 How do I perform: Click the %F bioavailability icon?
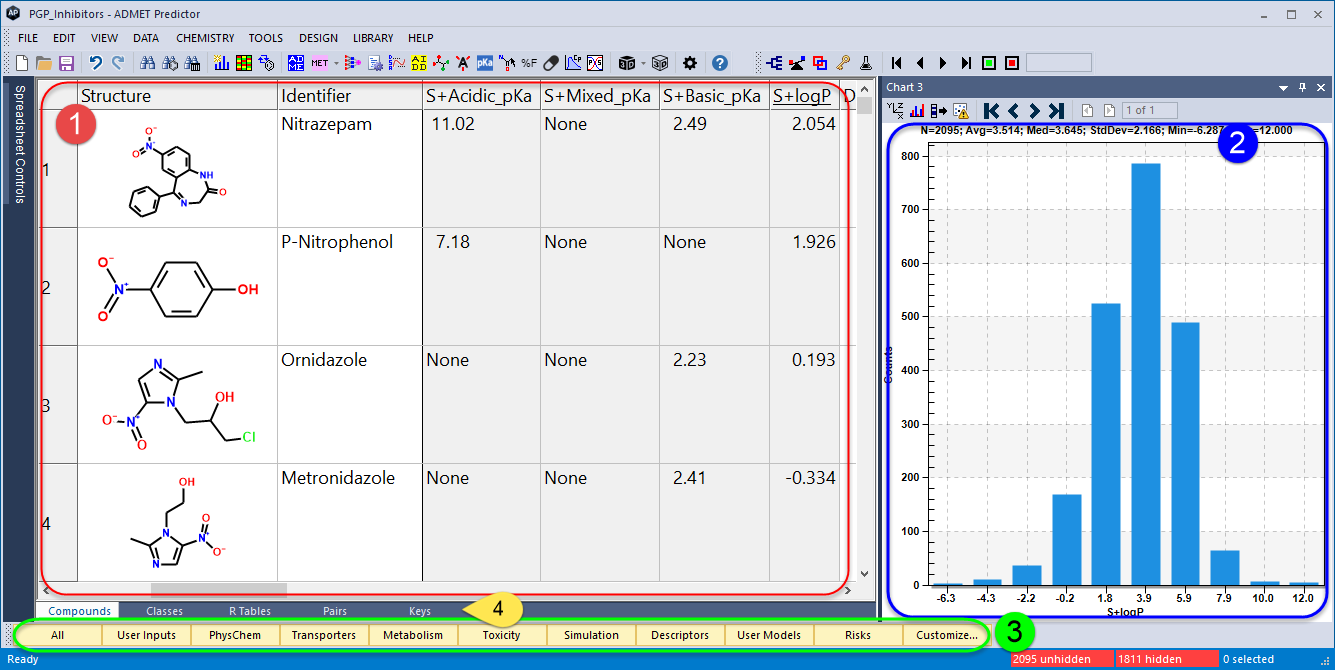529,62
